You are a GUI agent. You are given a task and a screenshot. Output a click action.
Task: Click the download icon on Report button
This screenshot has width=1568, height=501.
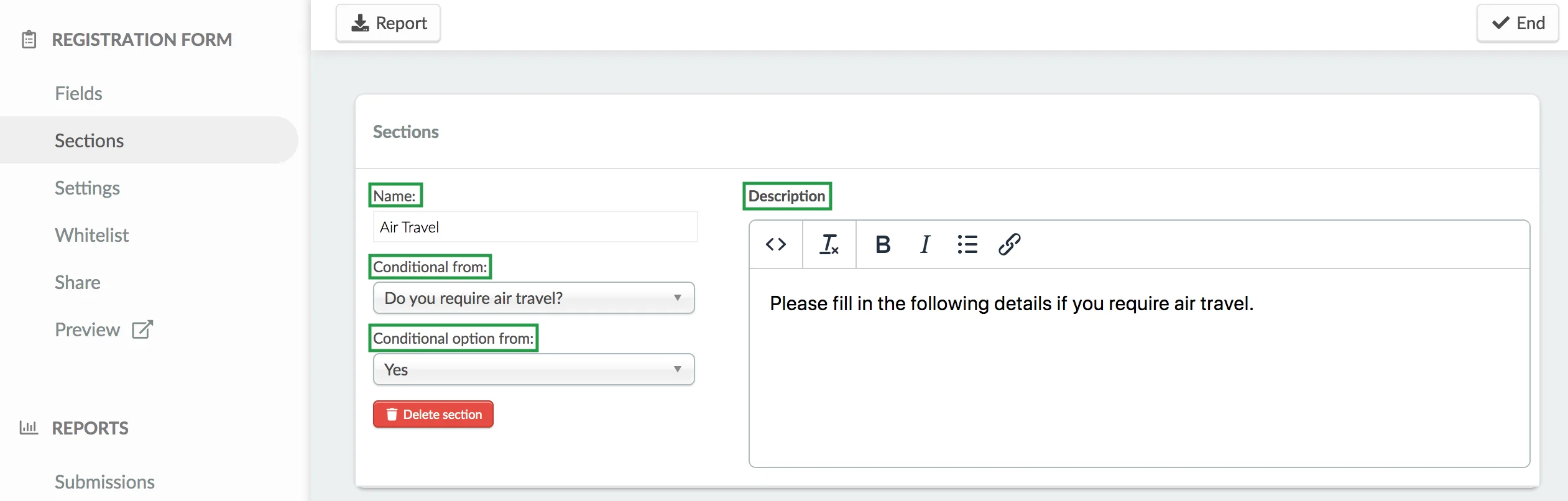tap(360, 23)
